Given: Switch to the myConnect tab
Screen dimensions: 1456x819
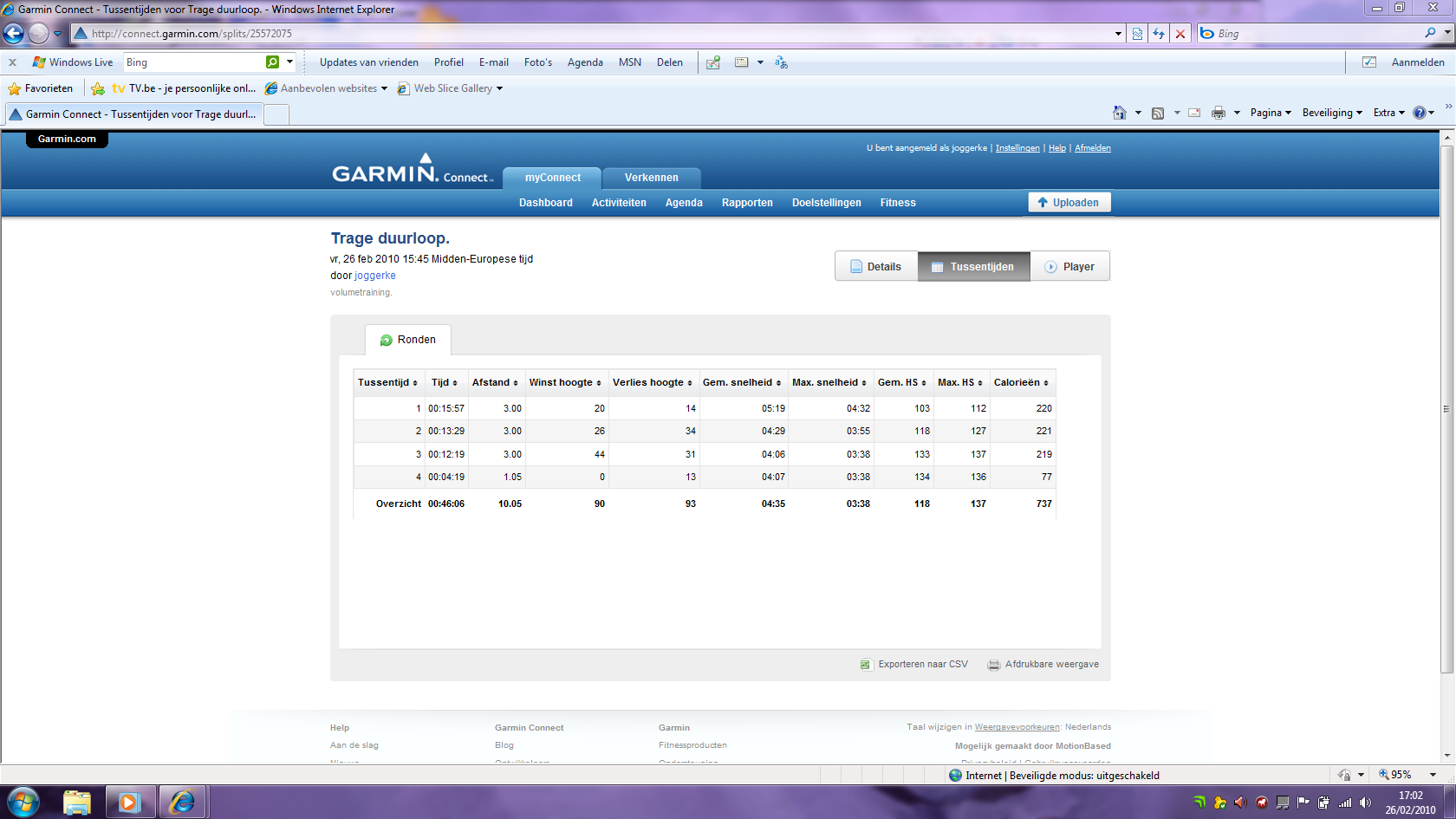Looking at the screenshot, I should [x=553, y=178].
